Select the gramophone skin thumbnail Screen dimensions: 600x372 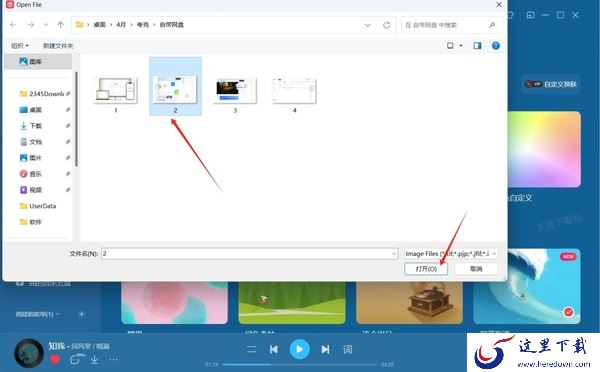(x=409, y=303)
